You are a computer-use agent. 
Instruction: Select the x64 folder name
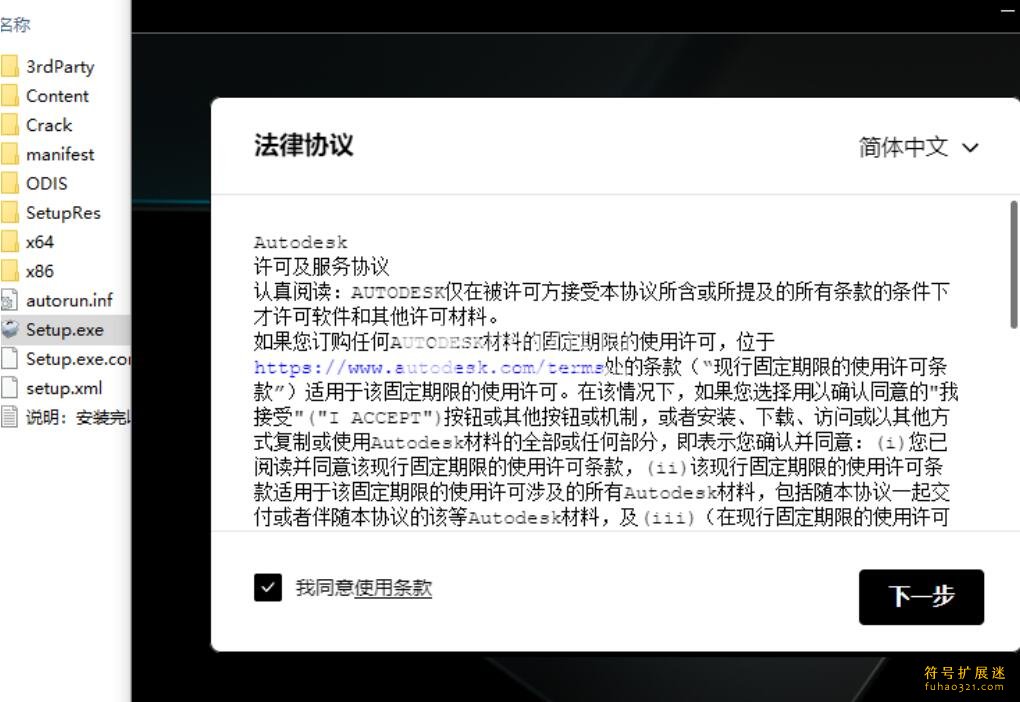[x=40, y=242]
